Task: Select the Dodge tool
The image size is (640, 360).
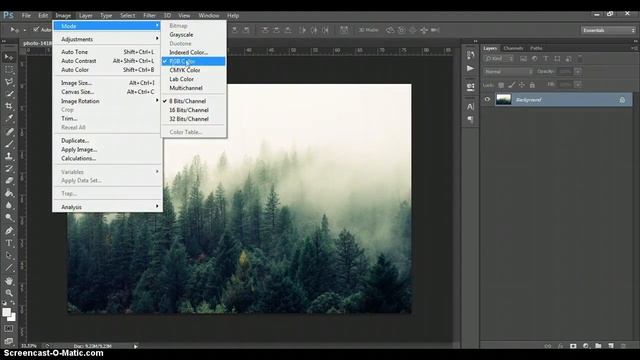Action: click(9, 218)
